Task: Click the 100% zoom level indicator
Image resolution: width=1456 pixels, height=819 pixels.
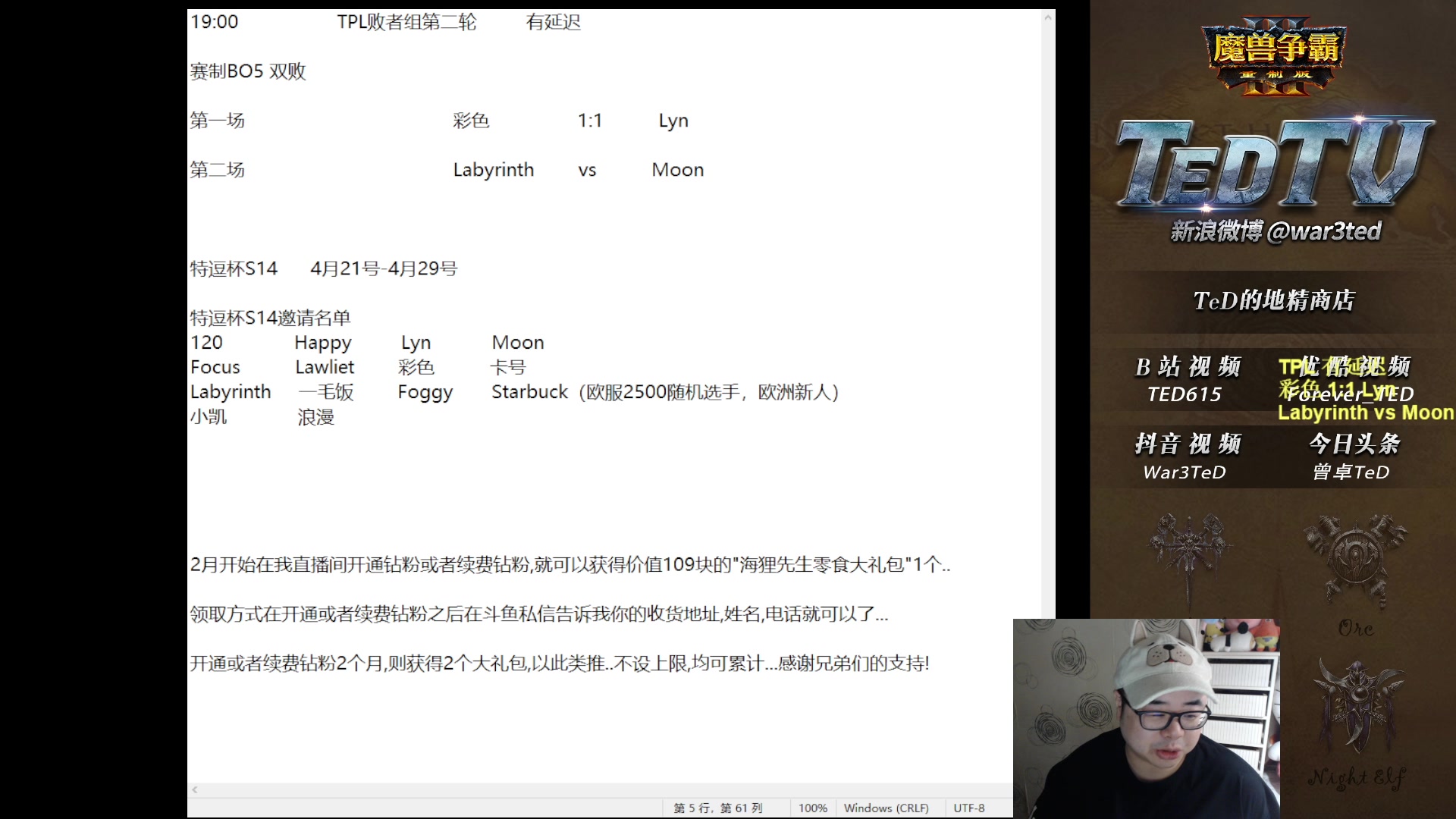Action: [813, 808]
